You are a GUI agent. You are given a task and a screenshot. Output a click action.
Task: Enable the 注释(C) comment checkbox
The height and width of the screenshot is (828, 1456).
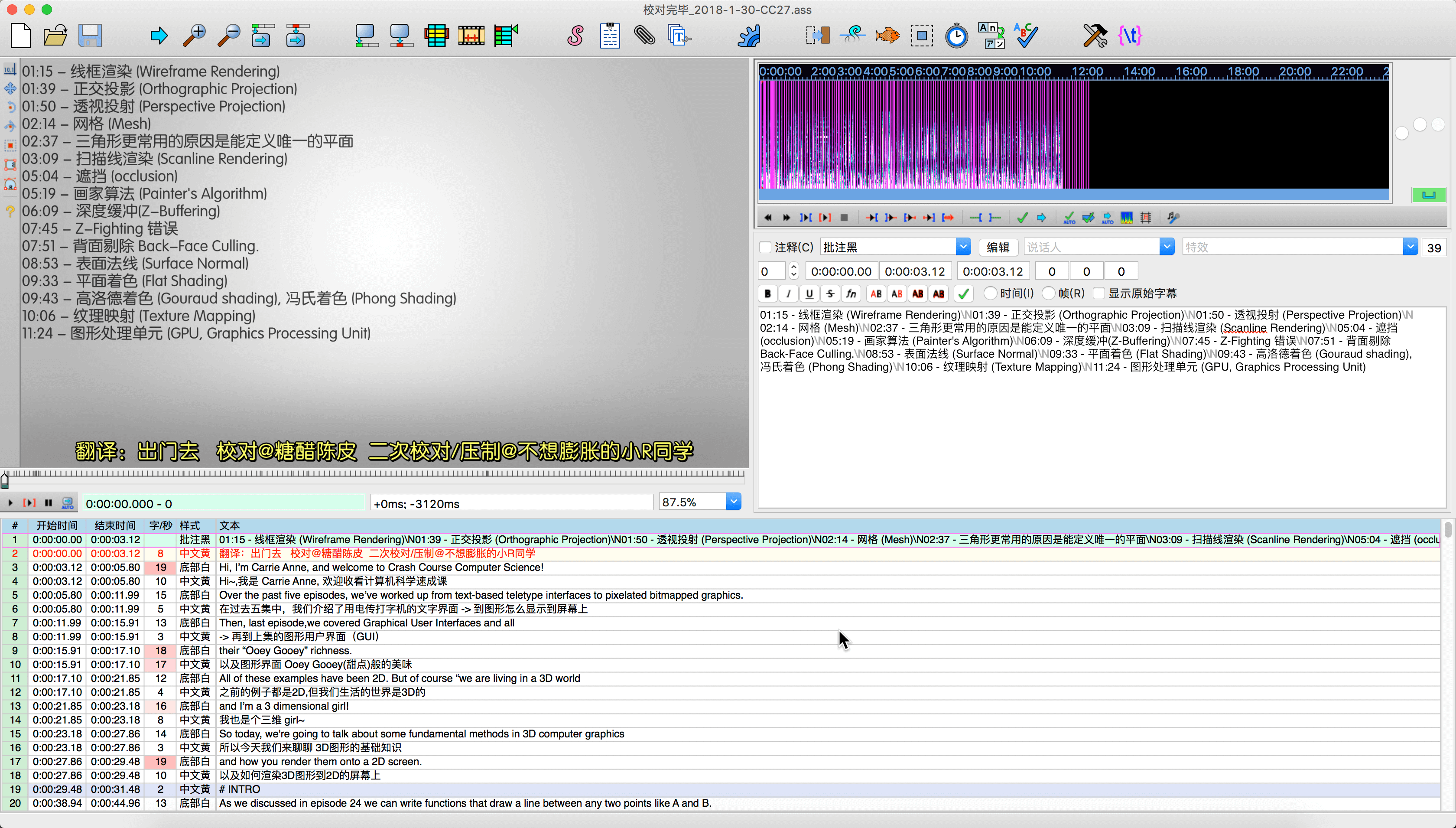tap(766, 248)
